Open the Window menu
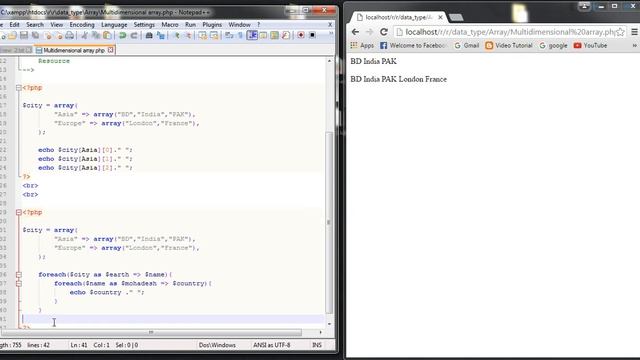640x360 pixels. point(239,24)
